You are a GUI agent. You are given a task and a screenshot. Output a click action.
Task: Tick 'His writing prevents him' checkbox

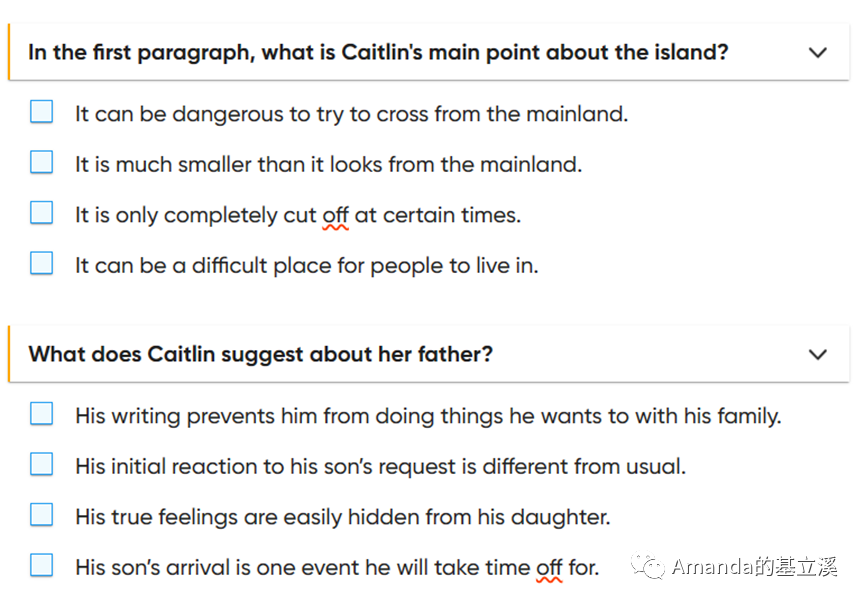coord(41,414)
